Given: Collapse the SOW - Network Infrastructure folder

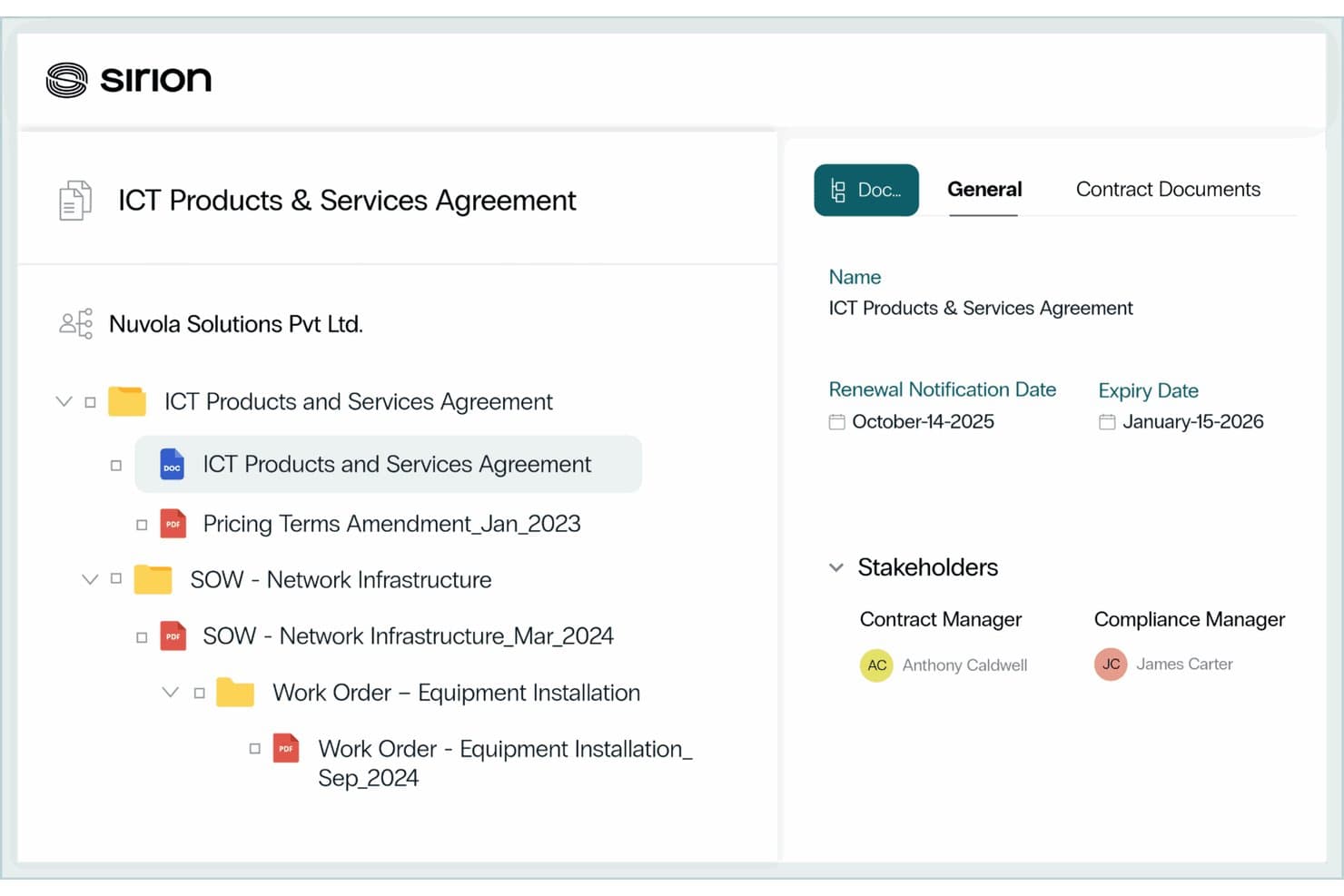Looking at the screenshot, I should [x=90, y=578].
